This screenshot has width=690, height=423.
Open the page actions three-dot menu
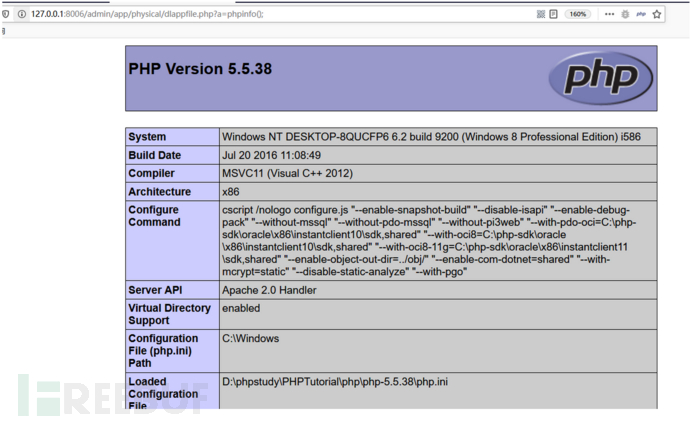click(609, 14)
